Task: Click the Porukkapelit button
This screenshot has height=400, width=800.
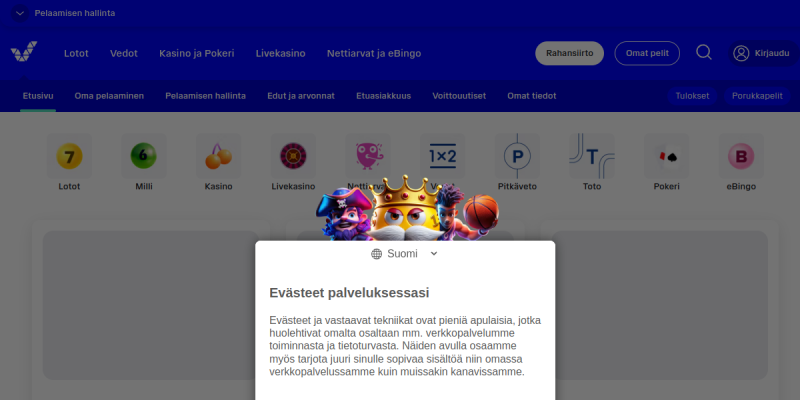Action: (757, 96)
